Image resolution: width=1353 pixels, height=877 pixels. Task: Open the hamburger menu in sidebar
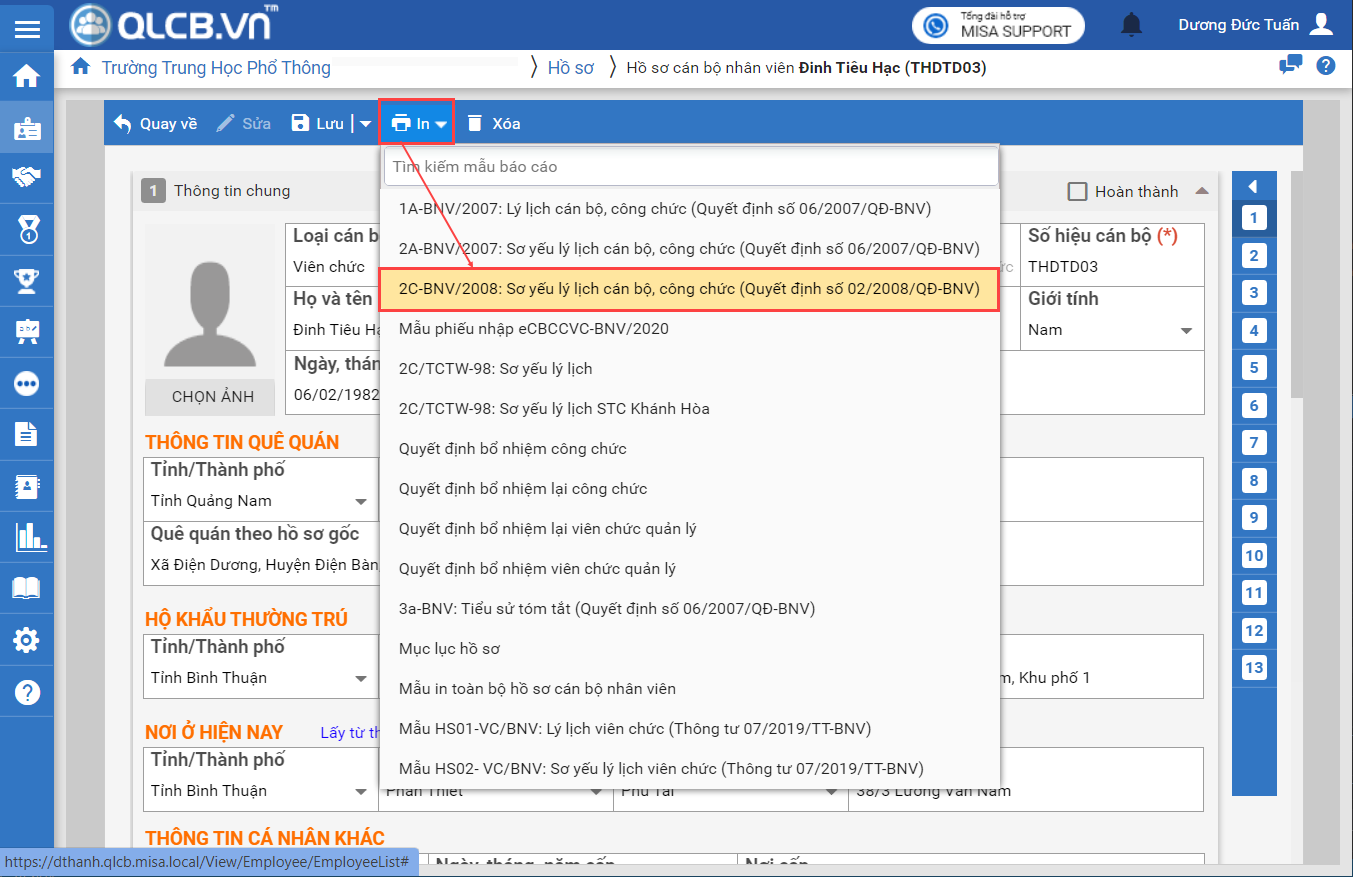click(27, 27)
